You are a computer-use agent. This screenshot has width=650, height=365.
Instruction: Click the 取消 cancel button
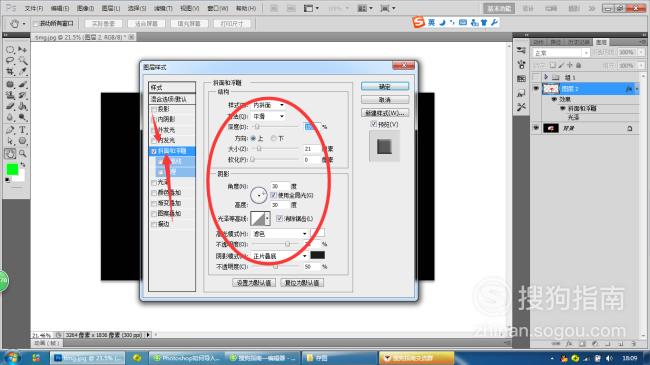click(x=385, y=100)
